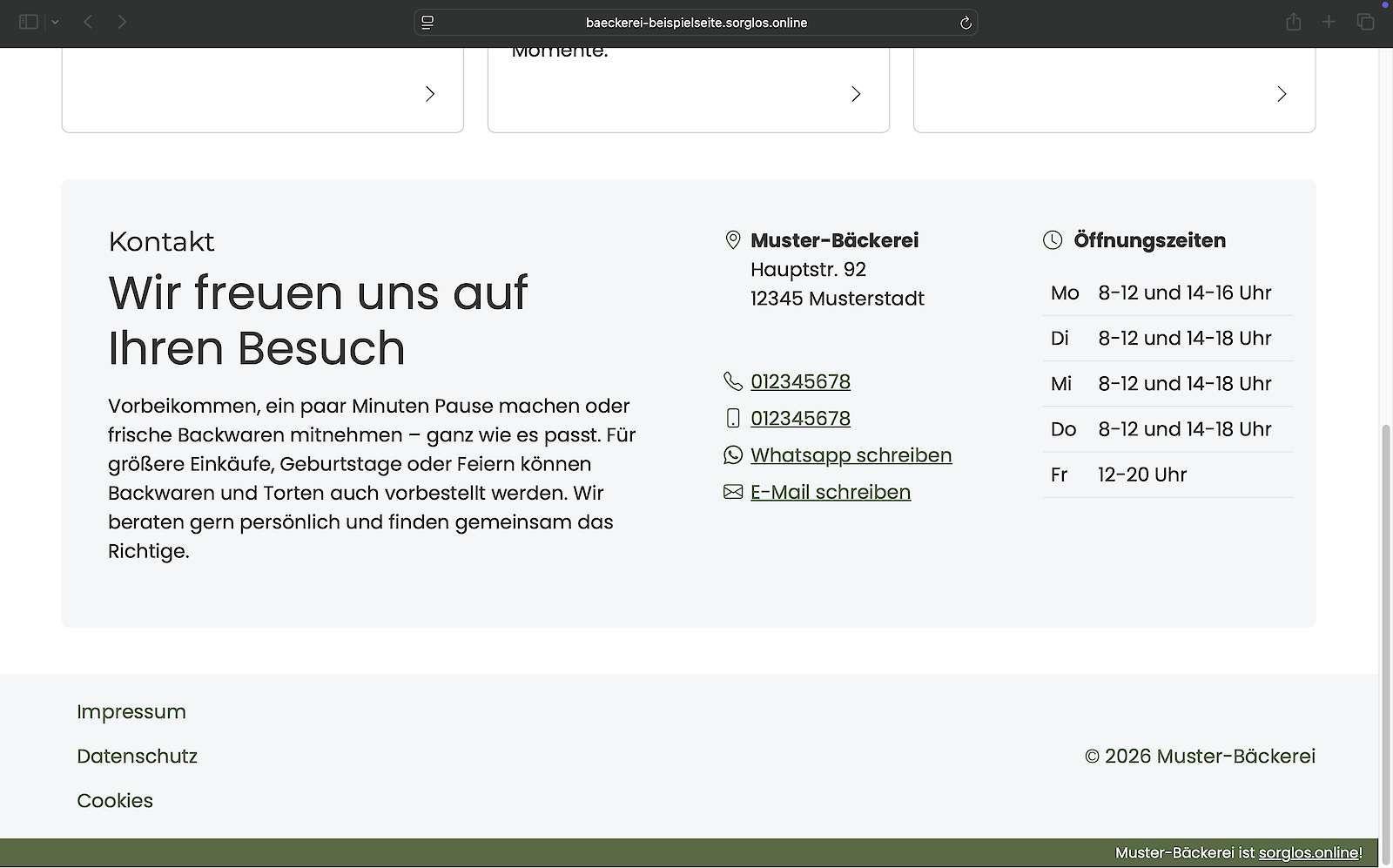Screen dimensions: 1393x868
Task: Open the middle card's chevron arrow
Action: click(855, 94)
